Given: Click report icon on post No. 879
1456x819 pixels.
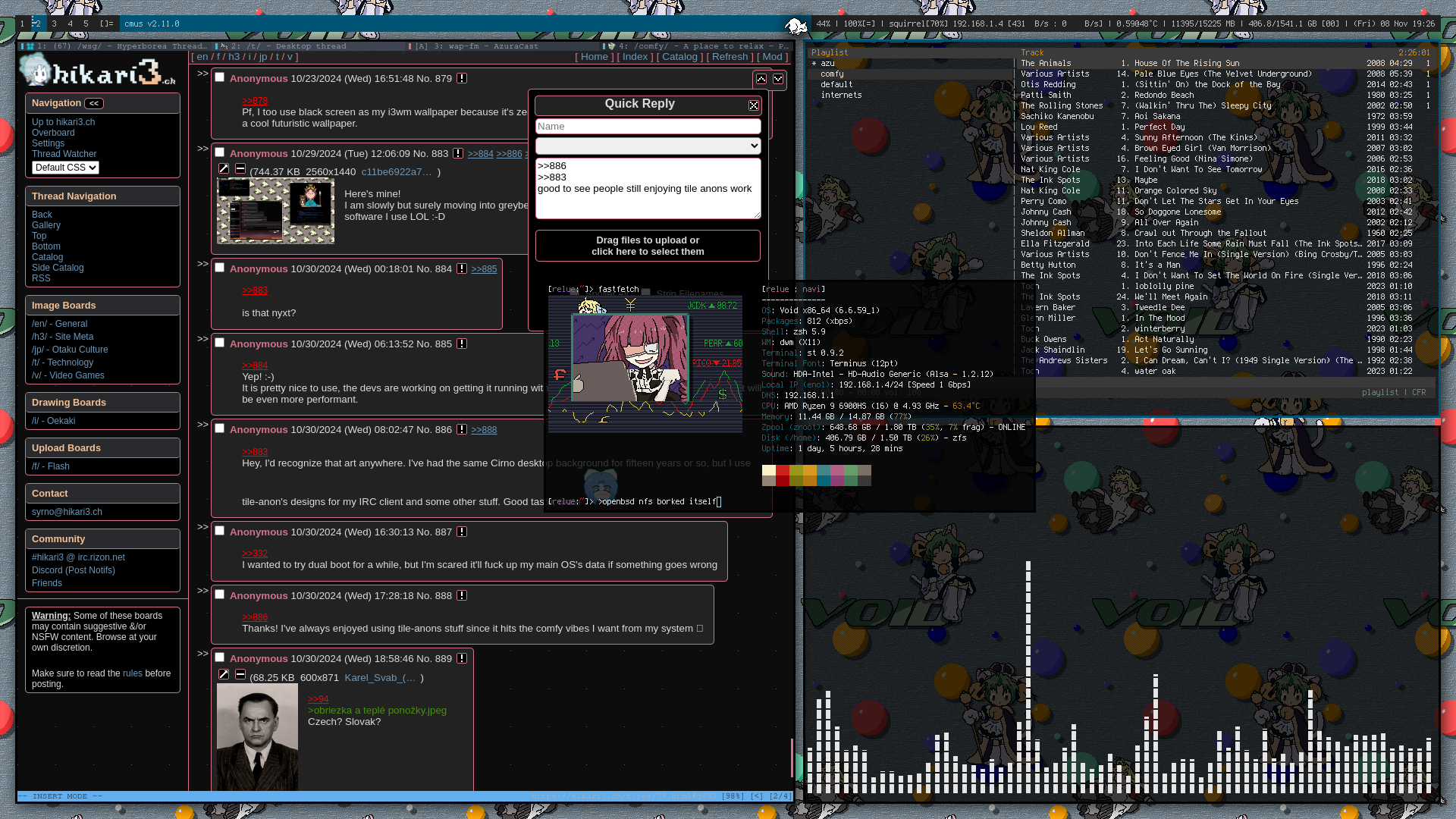Looking at the screenshot, I should [461, 79].
